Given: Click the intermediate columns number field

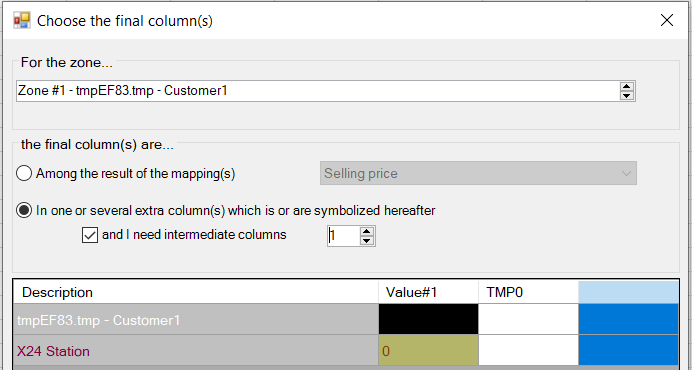Looking at the screenshot, I should coord(343,236).
